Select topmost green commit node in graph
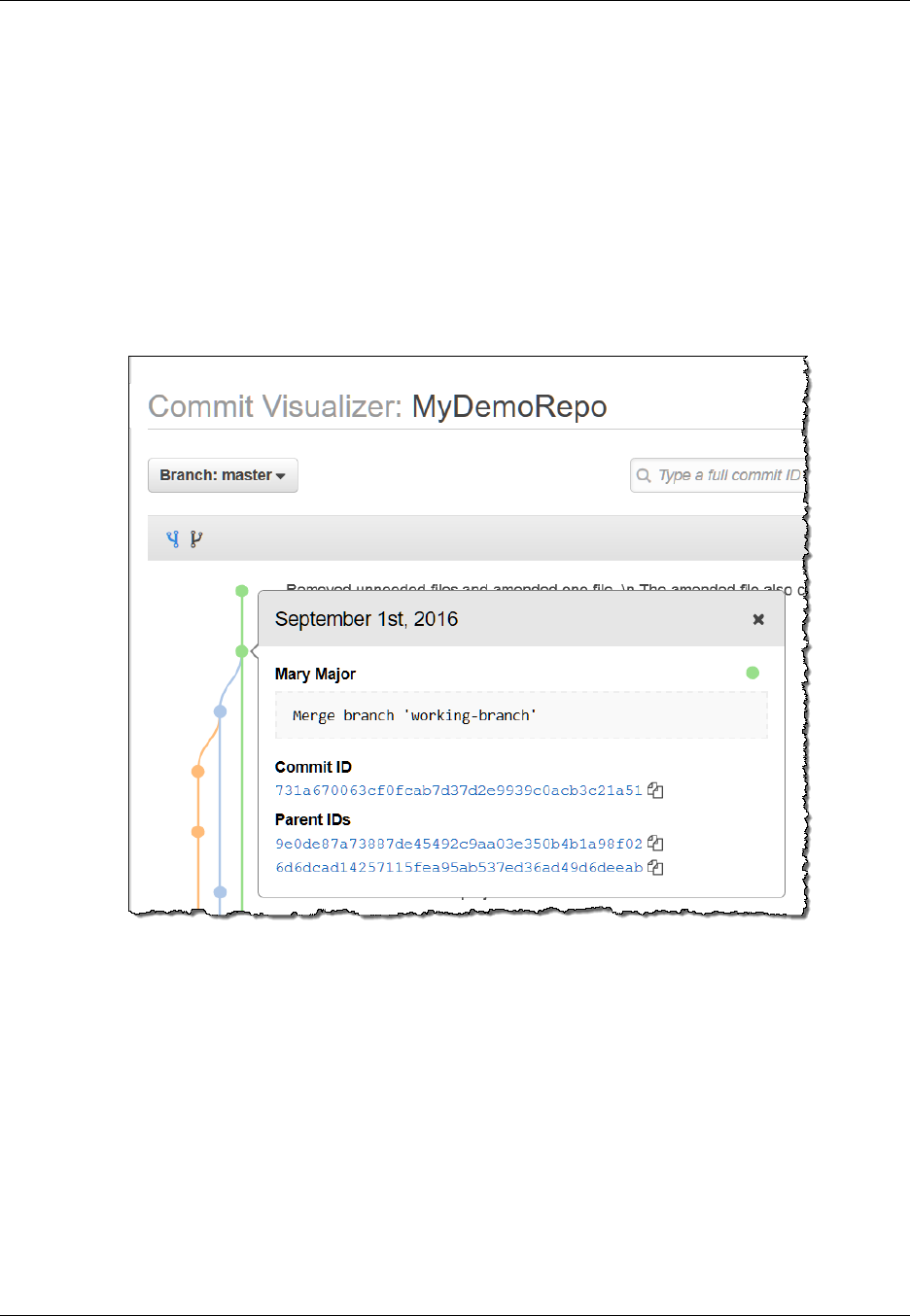The width and height of the screenshot is (910, 1316). (242, 591)
